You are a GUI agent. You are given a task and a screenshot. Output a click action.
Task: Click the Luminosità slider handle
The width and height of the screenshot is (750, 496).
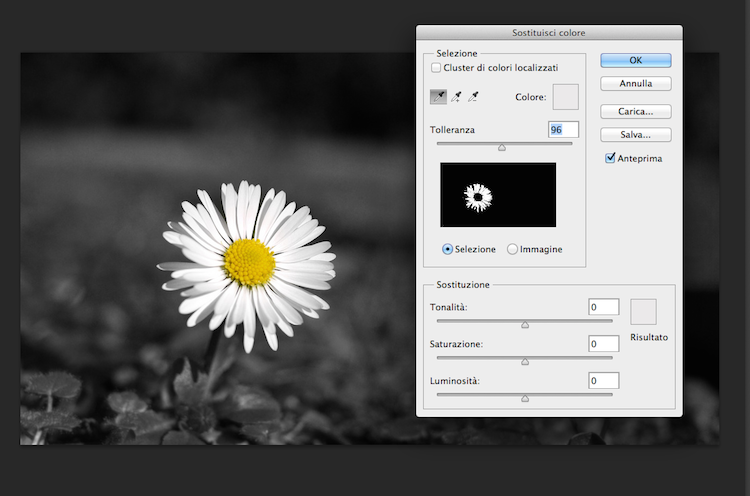point(525,398)
